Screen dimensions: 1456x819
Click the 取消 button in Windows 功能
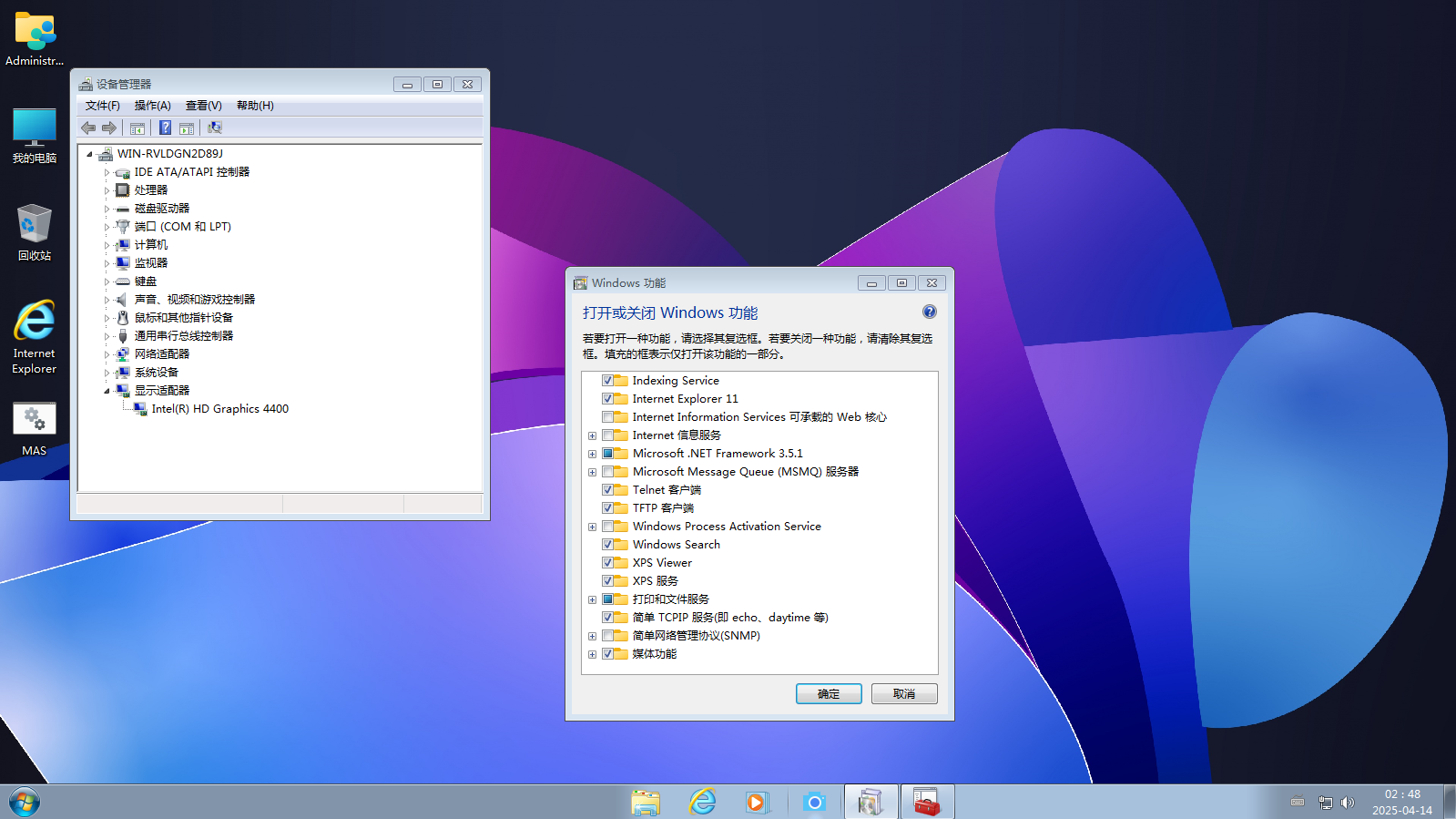point(904,694)
